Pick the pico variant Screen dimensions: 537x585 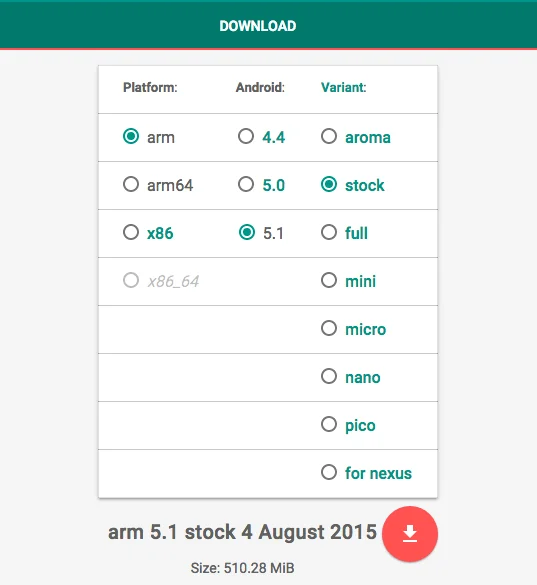click(x=329, y=424)
